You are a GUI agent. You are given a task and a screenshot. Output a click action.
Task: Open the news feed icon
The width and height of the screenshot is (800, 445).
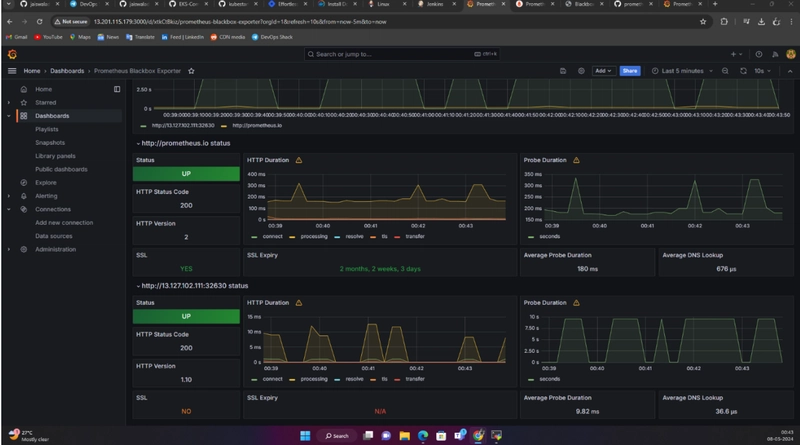[775, 54]
